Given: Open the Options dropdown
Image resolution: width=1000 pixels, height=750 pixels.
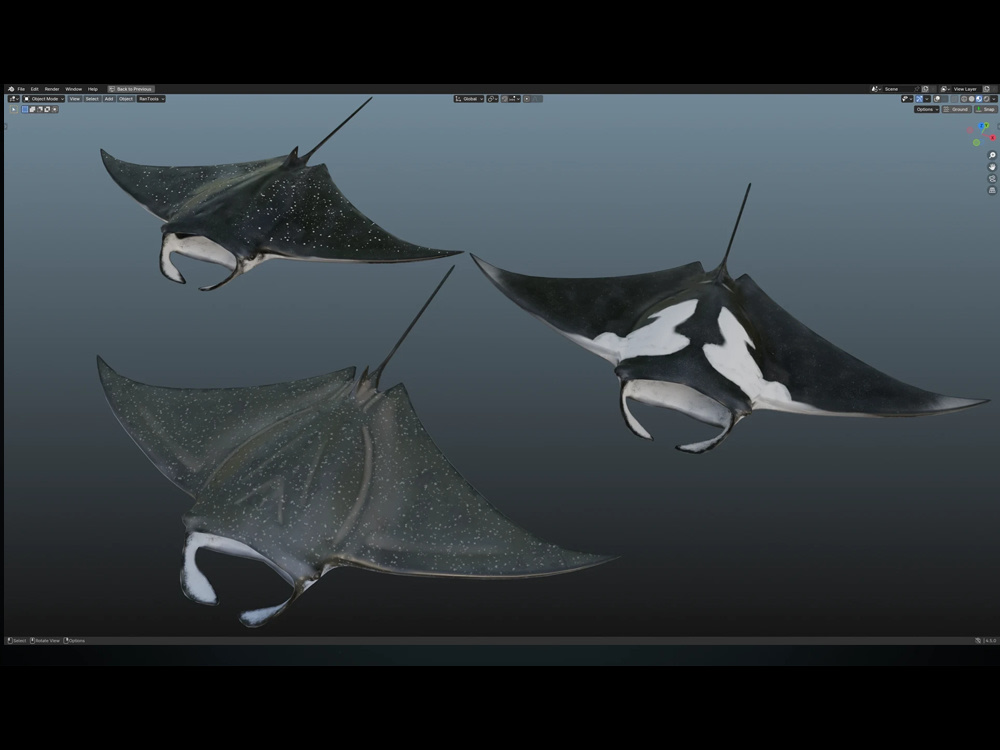Looking at the screenshot, I should pyautogui.click(x=927, y=109).
